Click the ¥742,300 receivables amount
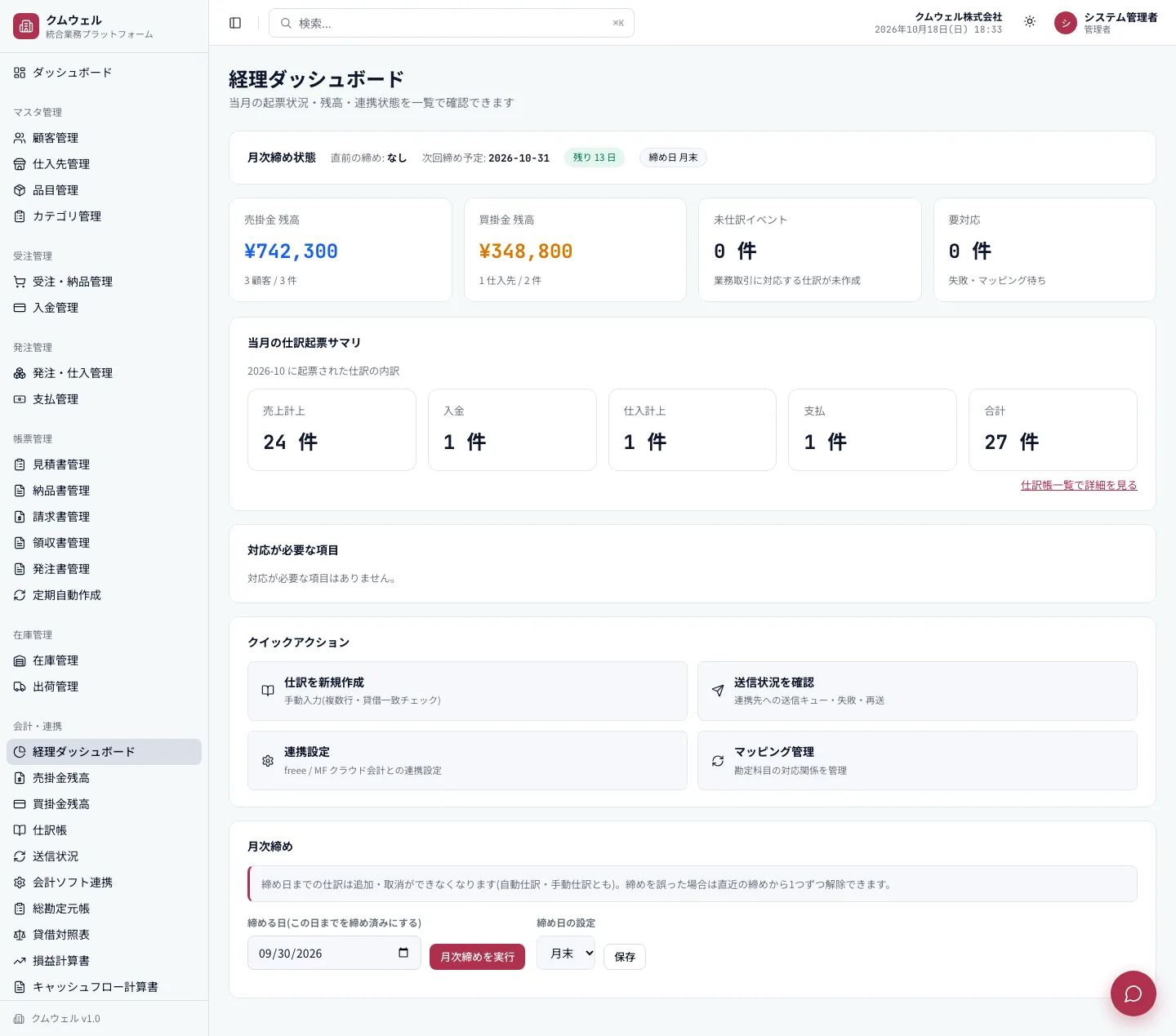This screenshot has height=1036, width=1176. click(291, 251)
